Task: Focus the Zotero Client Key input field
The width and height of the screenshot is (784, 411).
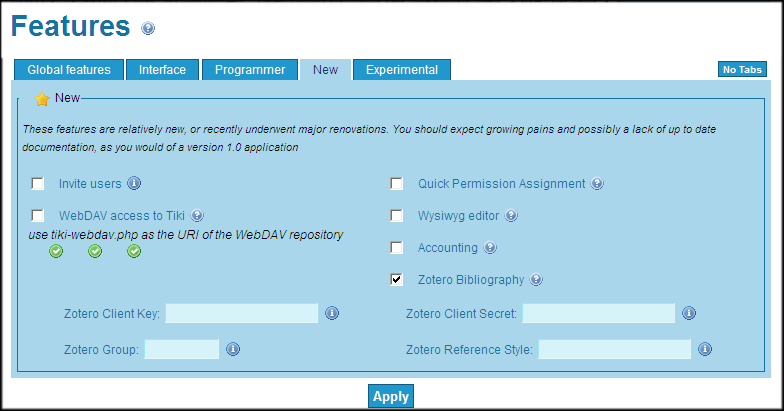Action: pos(242,314)
